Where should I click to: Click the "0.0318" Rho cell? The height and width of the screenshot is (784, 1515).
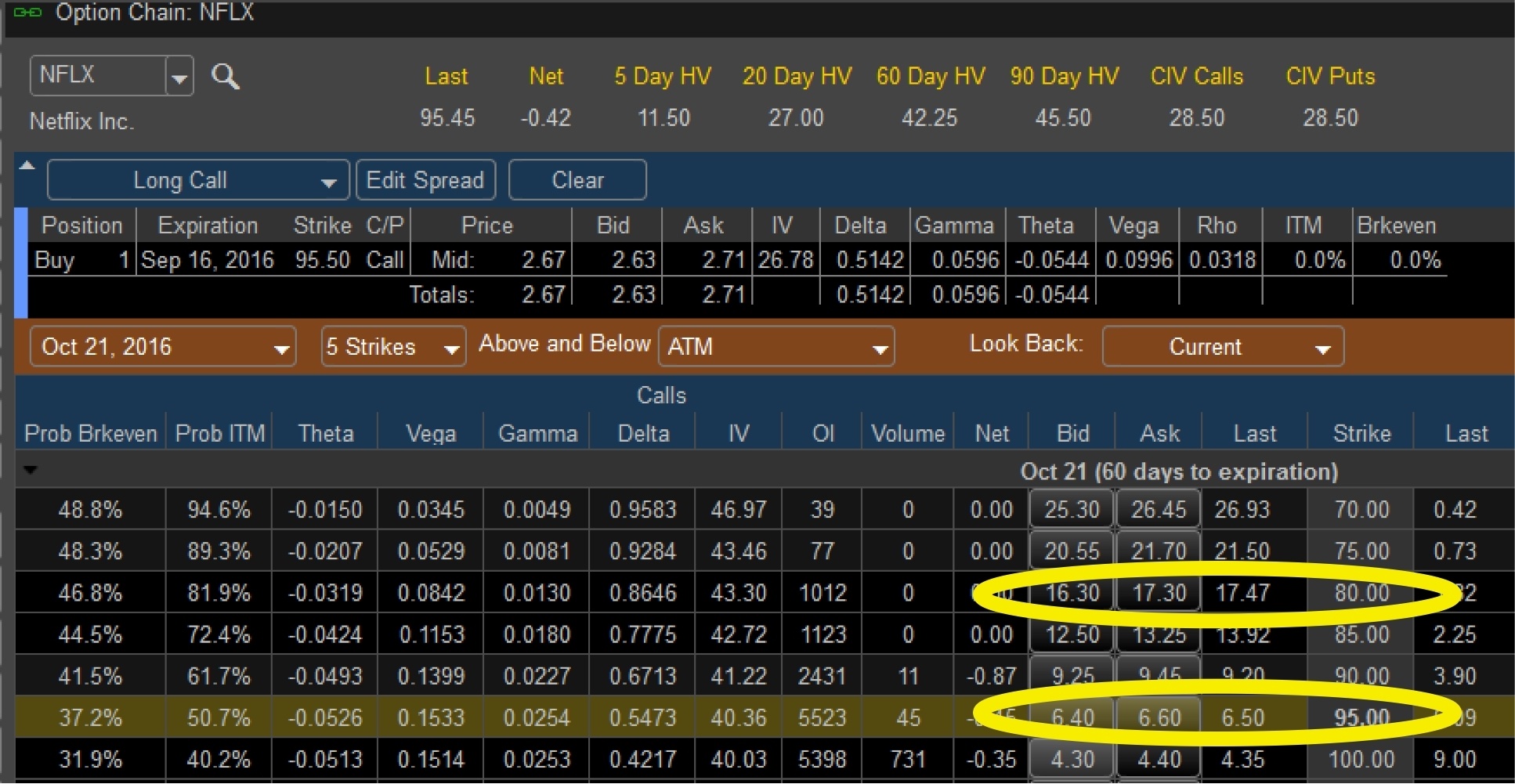[x=1222, y=260]
